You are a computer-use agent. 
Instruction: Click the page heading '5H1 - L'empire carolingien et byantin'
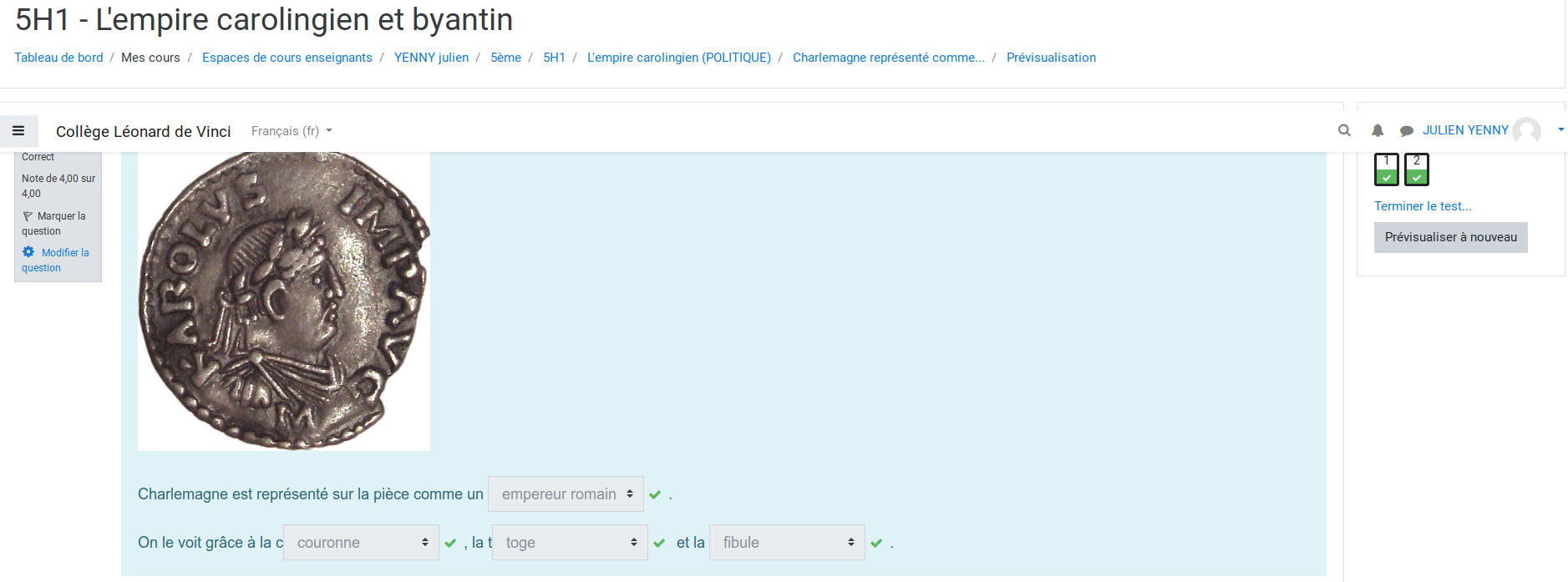pos(264,18)
